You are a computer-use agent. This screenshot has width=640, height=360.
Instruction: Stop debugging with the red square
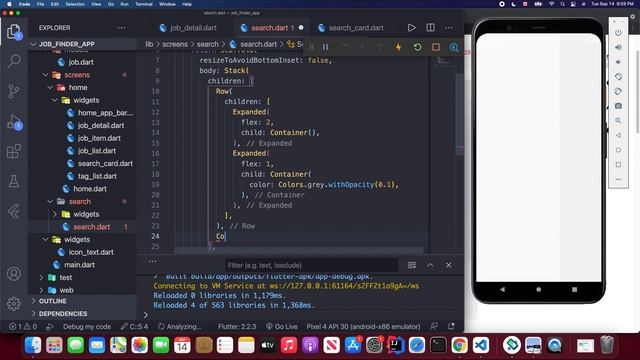point(436,47)
